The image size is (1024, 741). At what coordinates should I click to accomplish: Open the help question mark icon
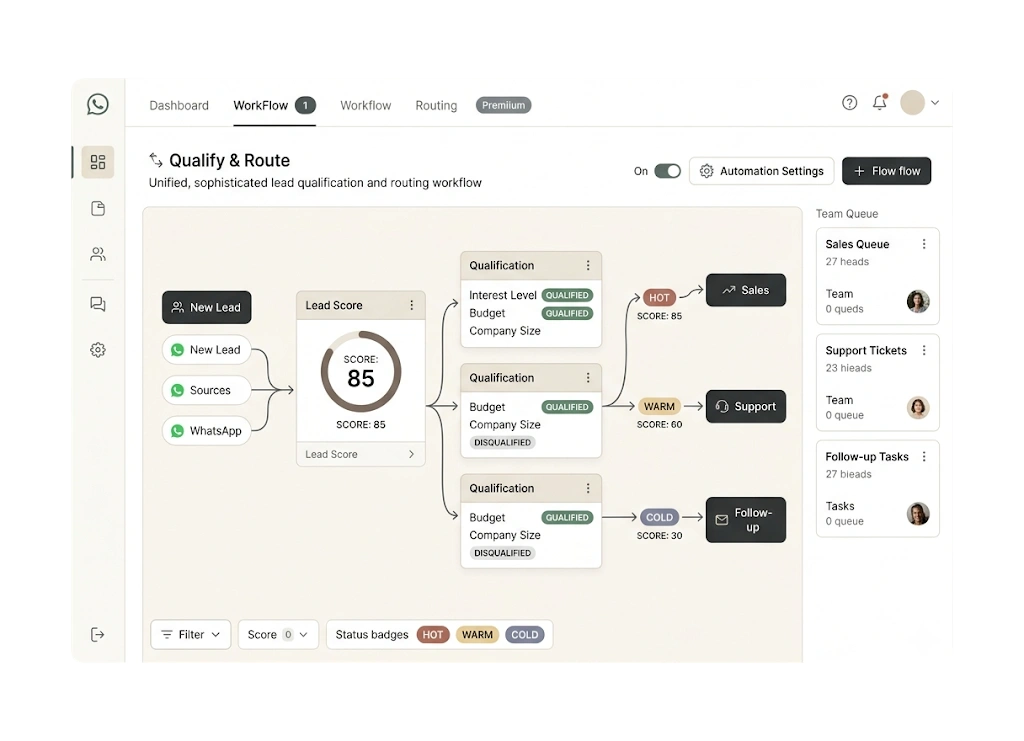(x=849, y=102)
